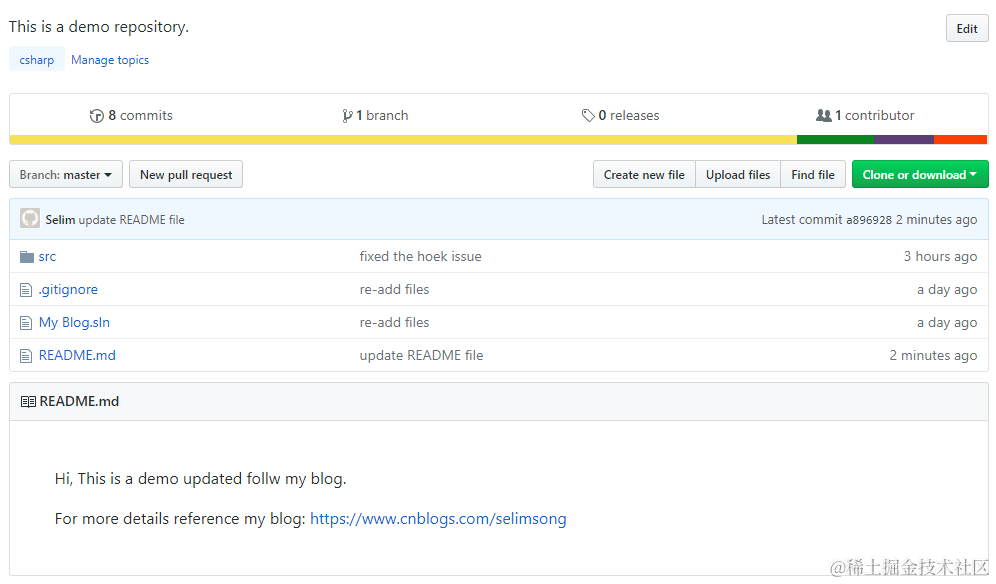The image size is (996, 584).
Task: Open README.md in the file list
Action: click(77, 356)
